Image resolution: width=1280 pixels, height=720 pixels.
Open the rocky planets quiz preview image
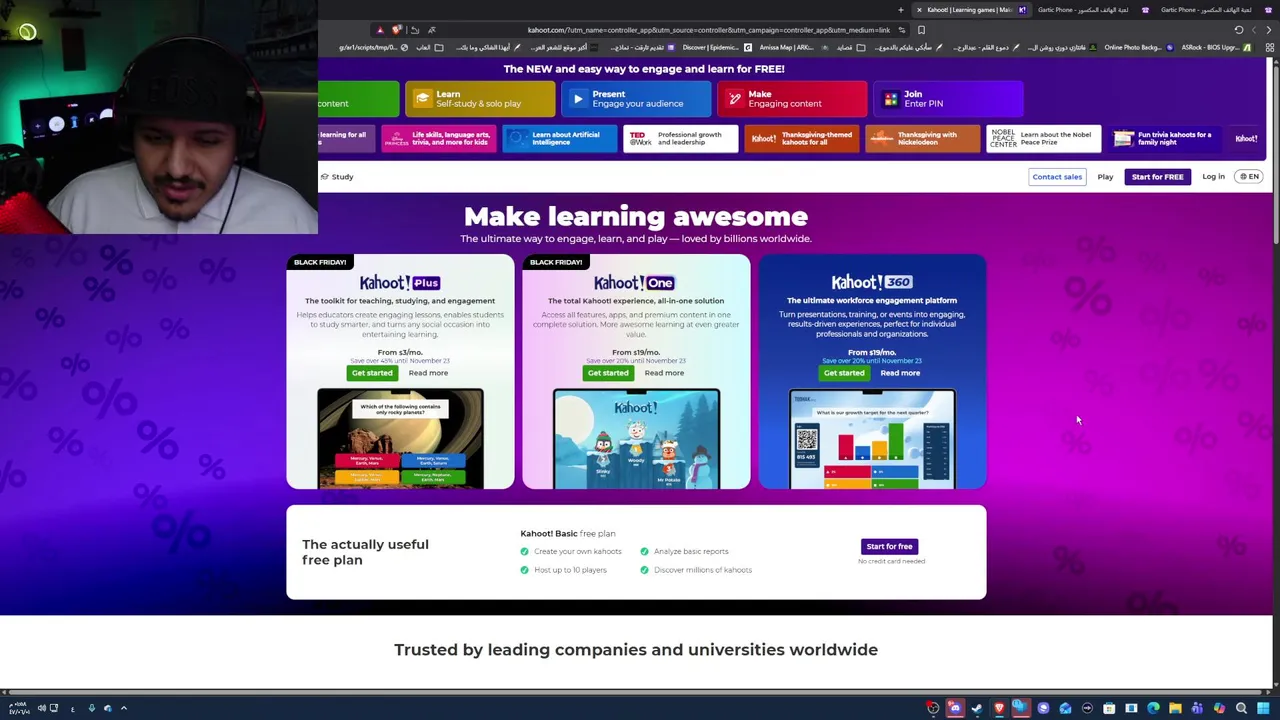coord(400,439)
